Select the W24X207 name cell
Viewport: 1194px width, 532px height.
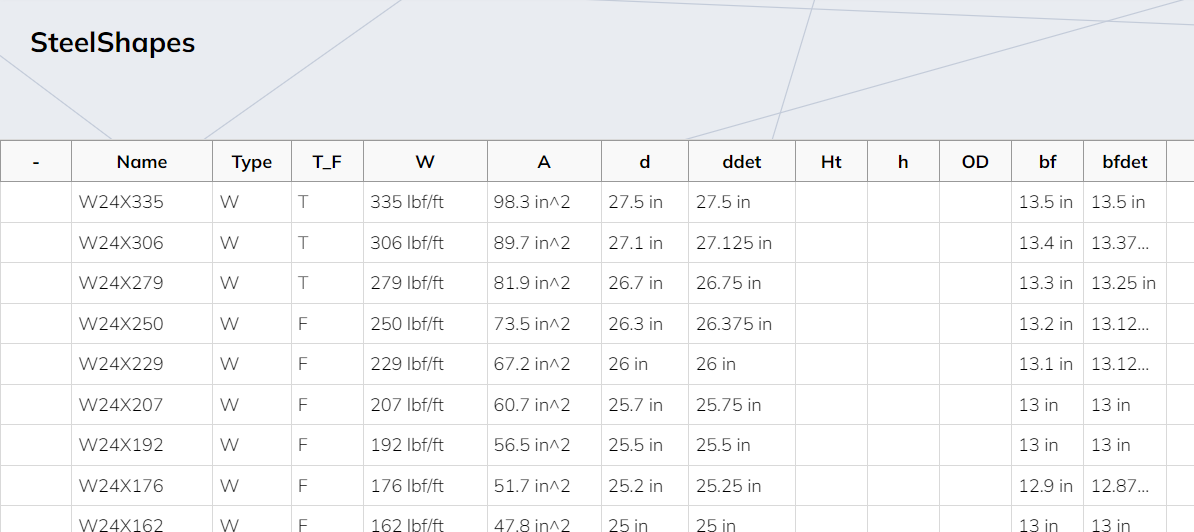[142, 405]
